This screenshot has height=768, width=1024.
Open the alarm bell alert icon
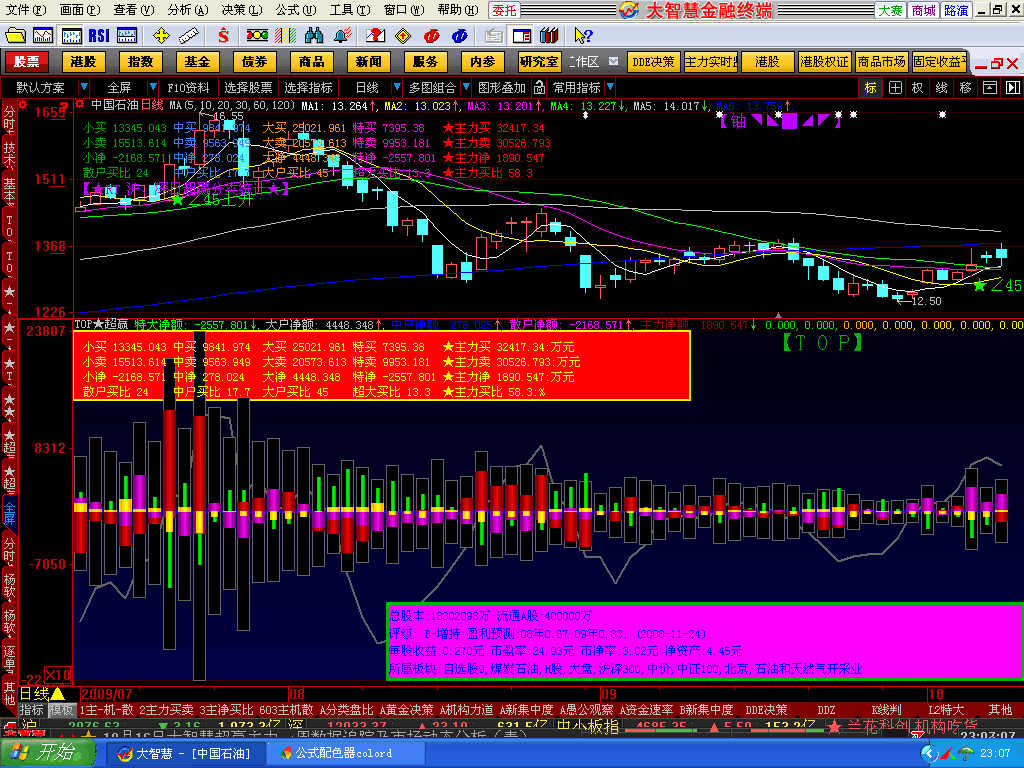pos(342,35)
